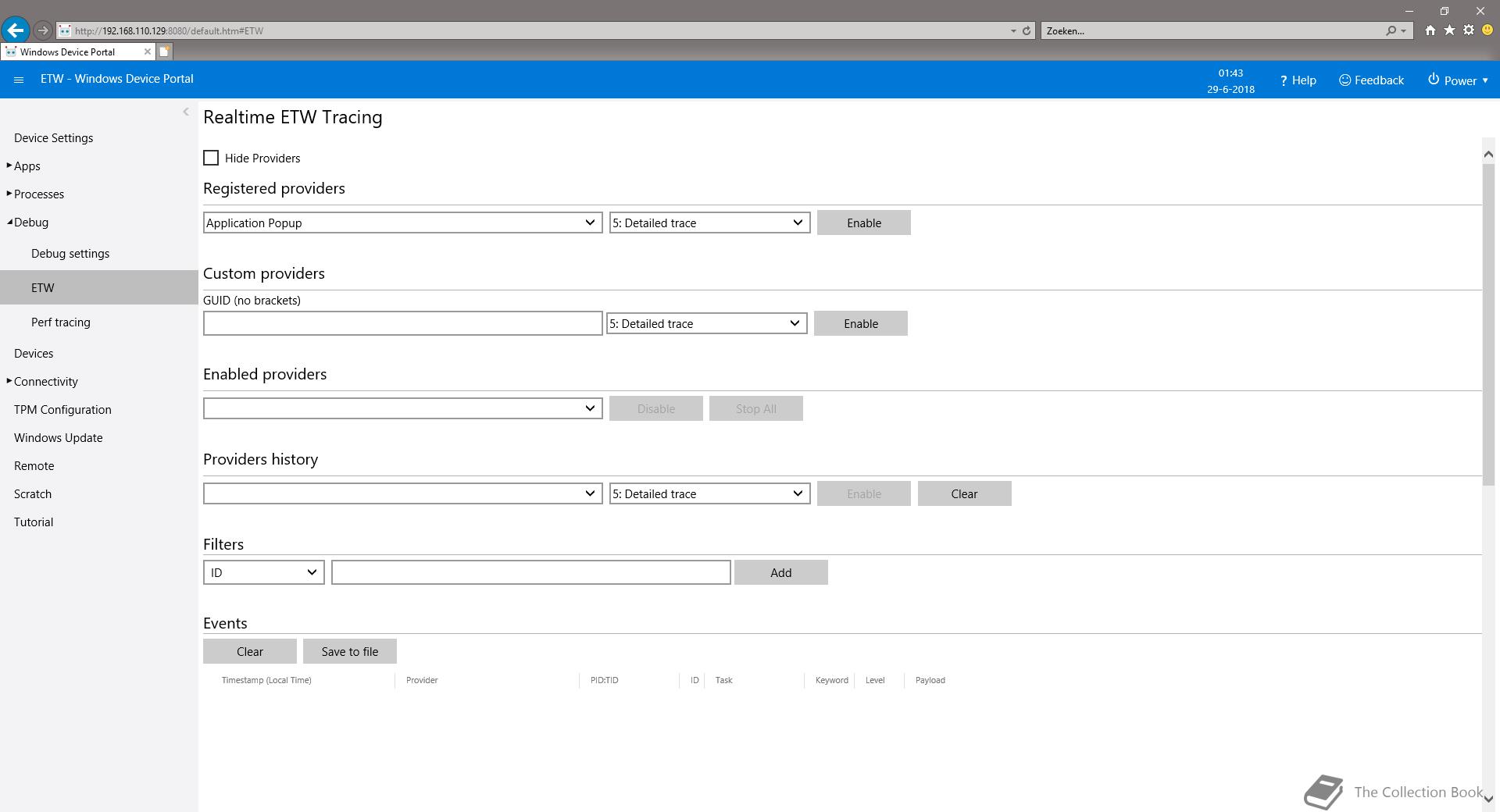1500x812 pixels.
Task: Save events to file
Action: [x=350, y=651]
